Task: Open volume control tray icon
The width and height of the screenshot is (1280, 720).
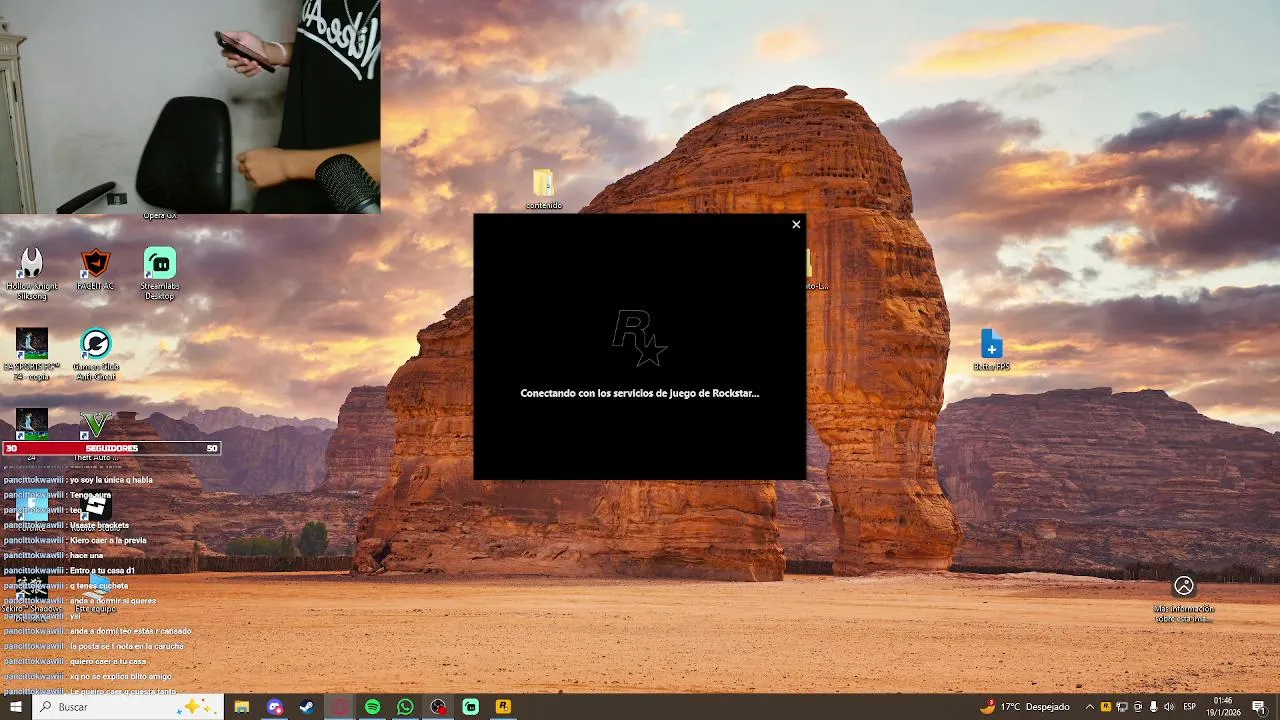Action: 1169,707
